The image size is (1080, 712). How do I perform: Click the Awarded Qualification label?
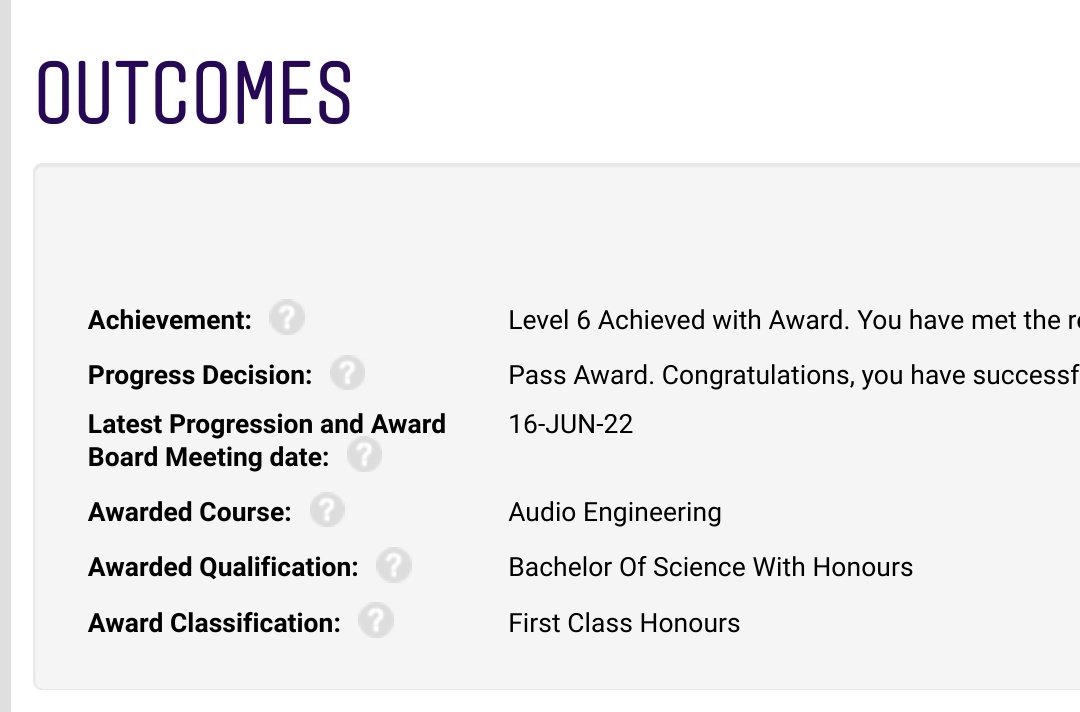pyautogui.click(x=223, y=568)
